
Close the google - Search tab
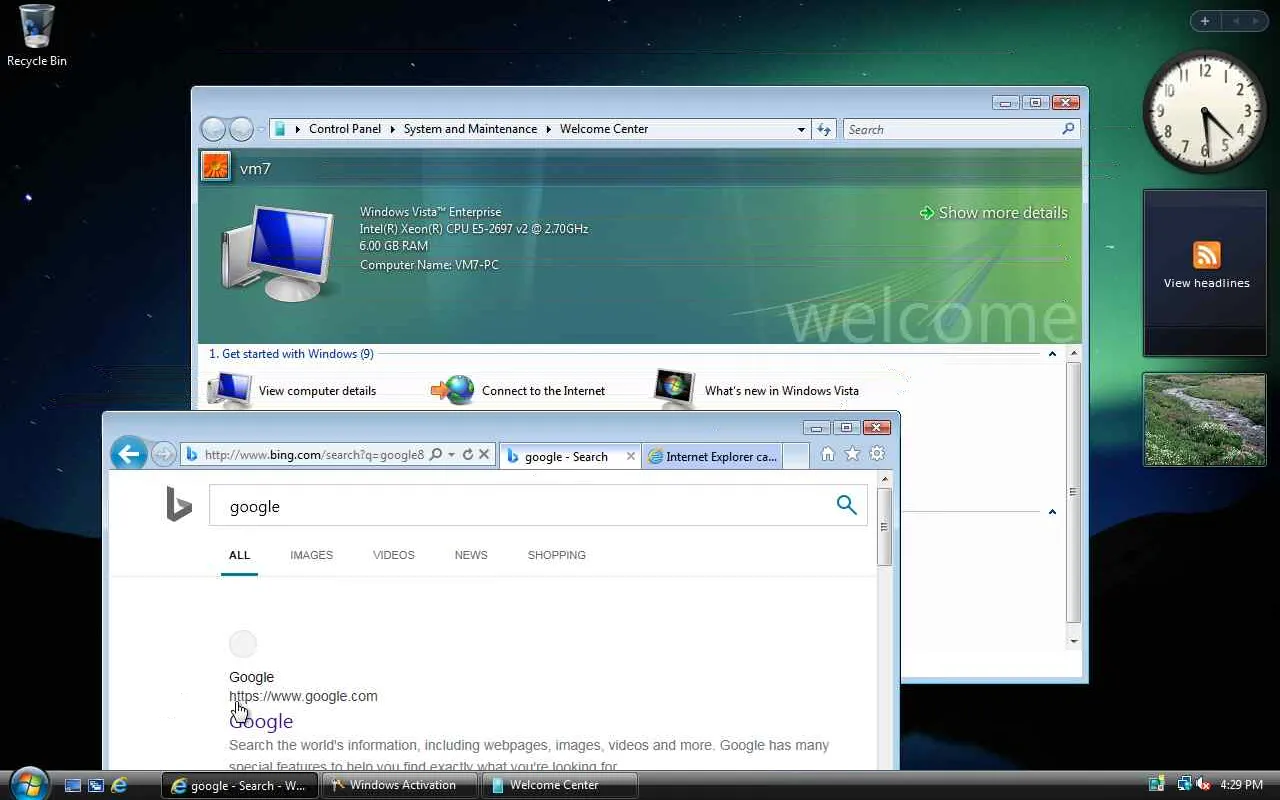point(630,456)
